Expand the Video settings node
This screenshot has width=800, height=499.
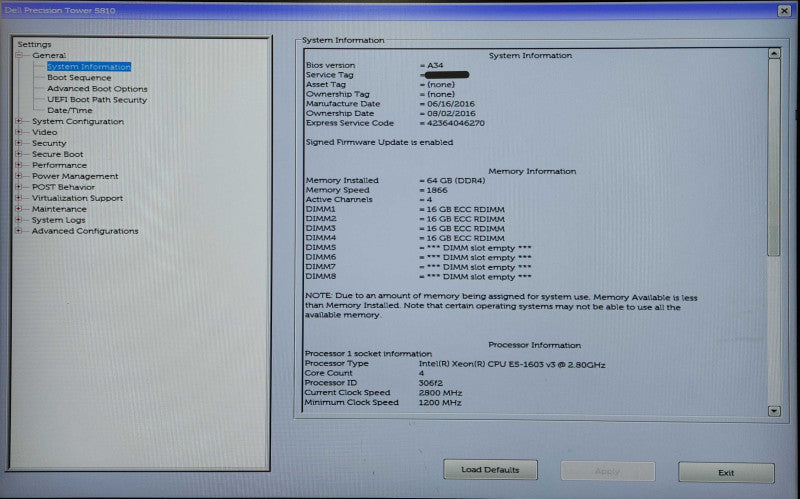coord(19,132)
